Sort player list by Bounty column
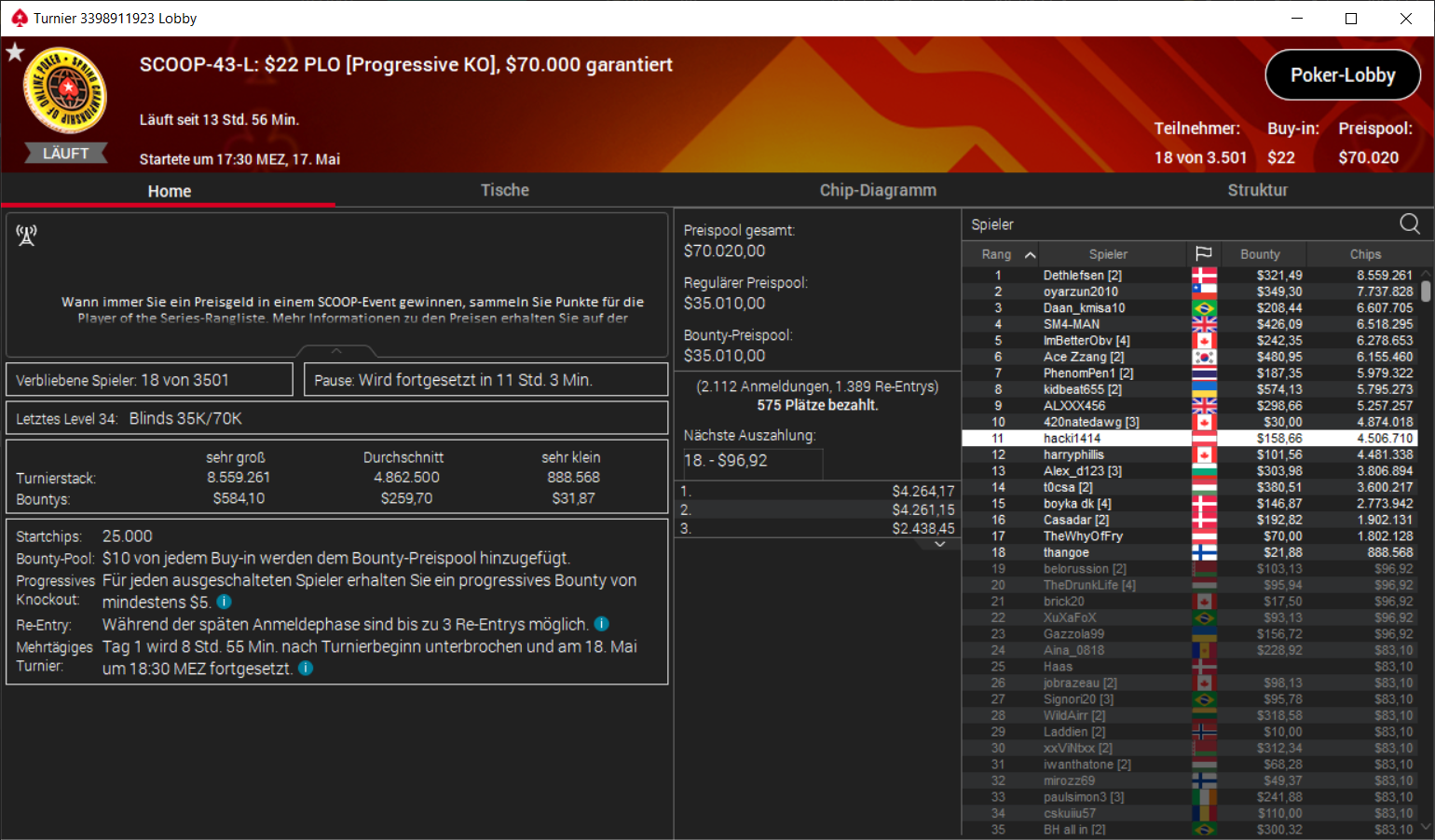Viewport: 1435px width, 840px height. pyautogui.click(x=1260, y=253)
